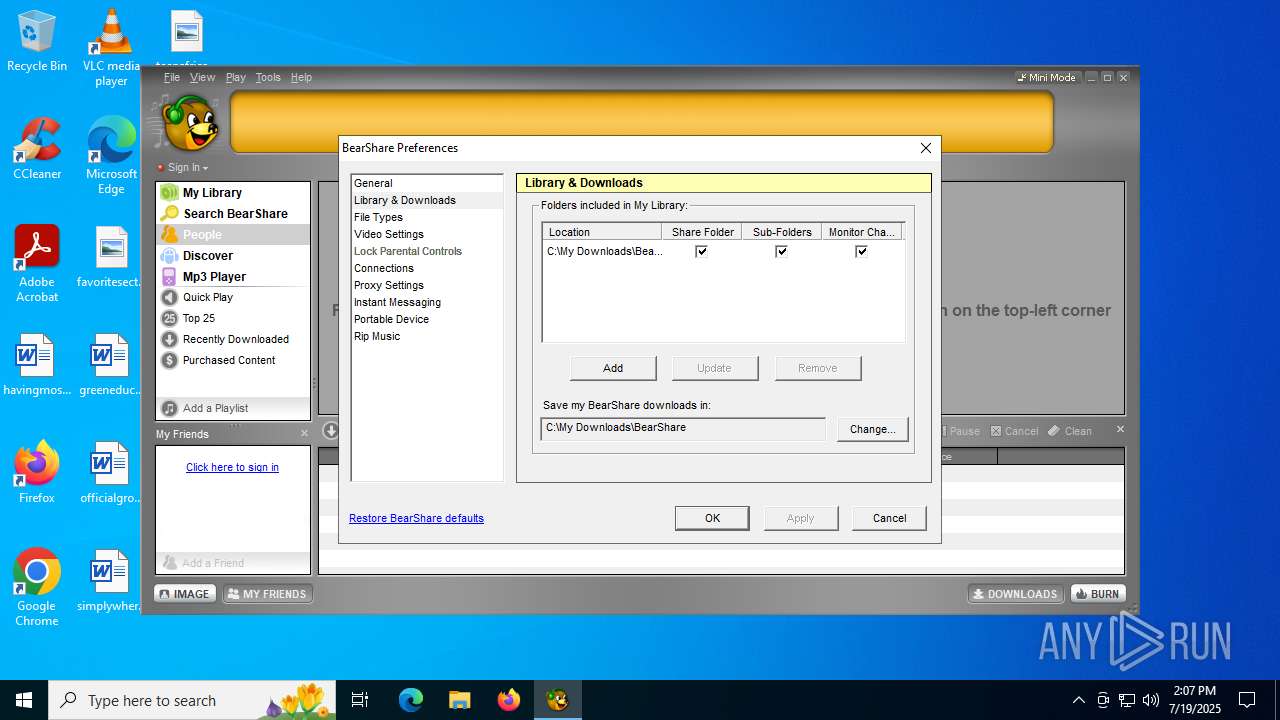The width and height of the screenshot is (1280, 720).
Task: Click the BearShare bear logo
Action: tap(188, 122)
